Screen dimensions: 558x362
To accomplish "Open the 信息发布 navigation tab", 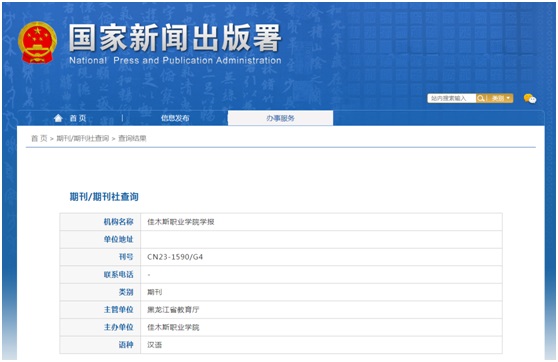I will coord(175,118).
